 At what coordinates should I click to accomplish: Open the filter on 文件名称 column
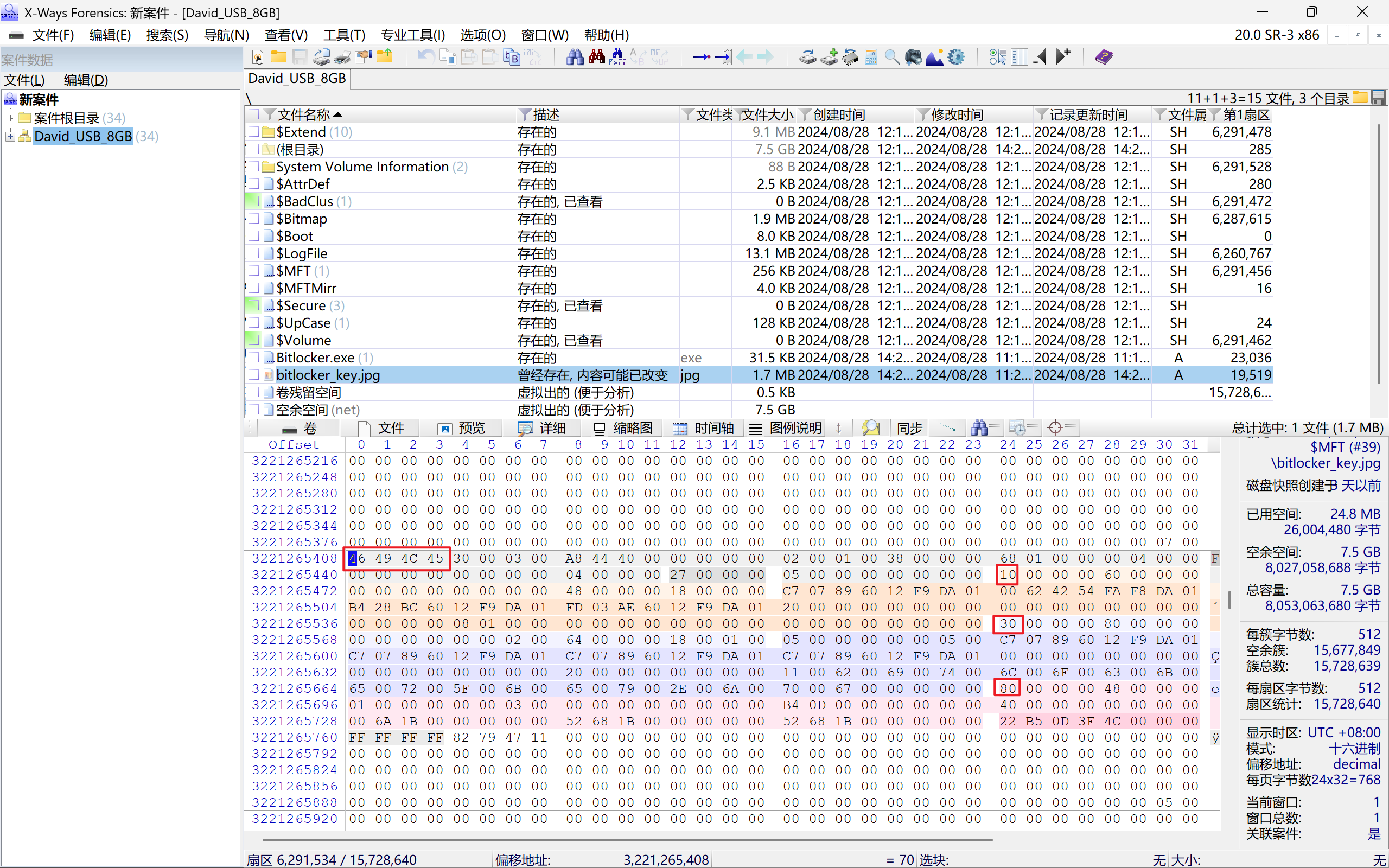pyautogui.click(x=270, y=115)
